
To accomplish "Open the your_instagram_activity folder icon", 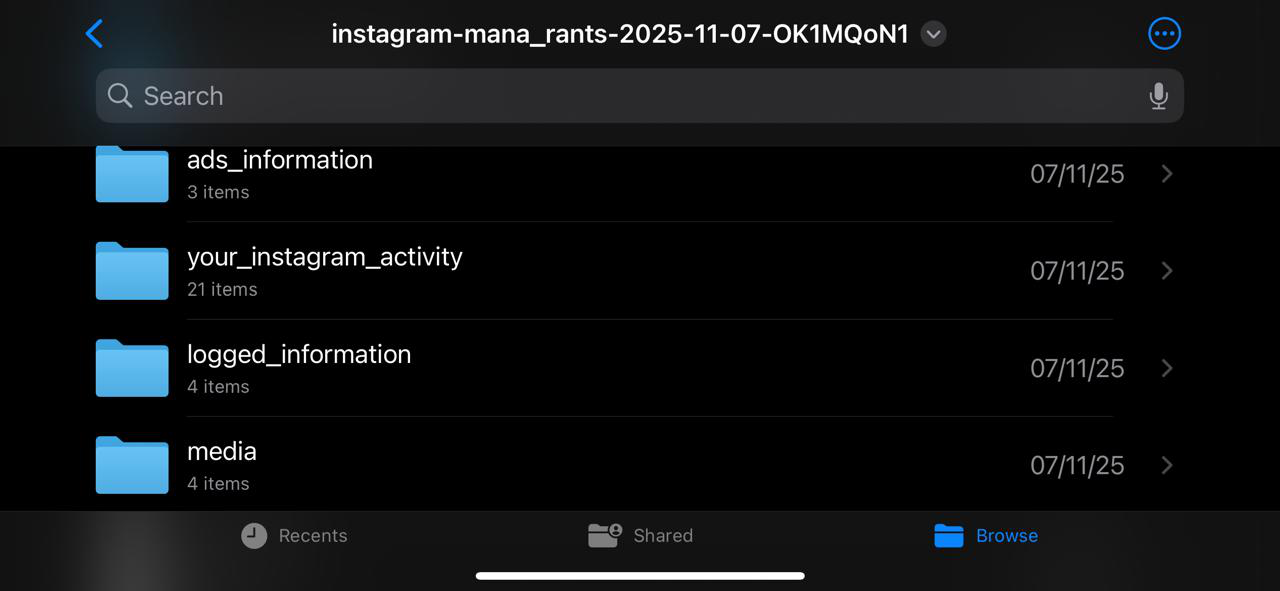I will (132, 271).
